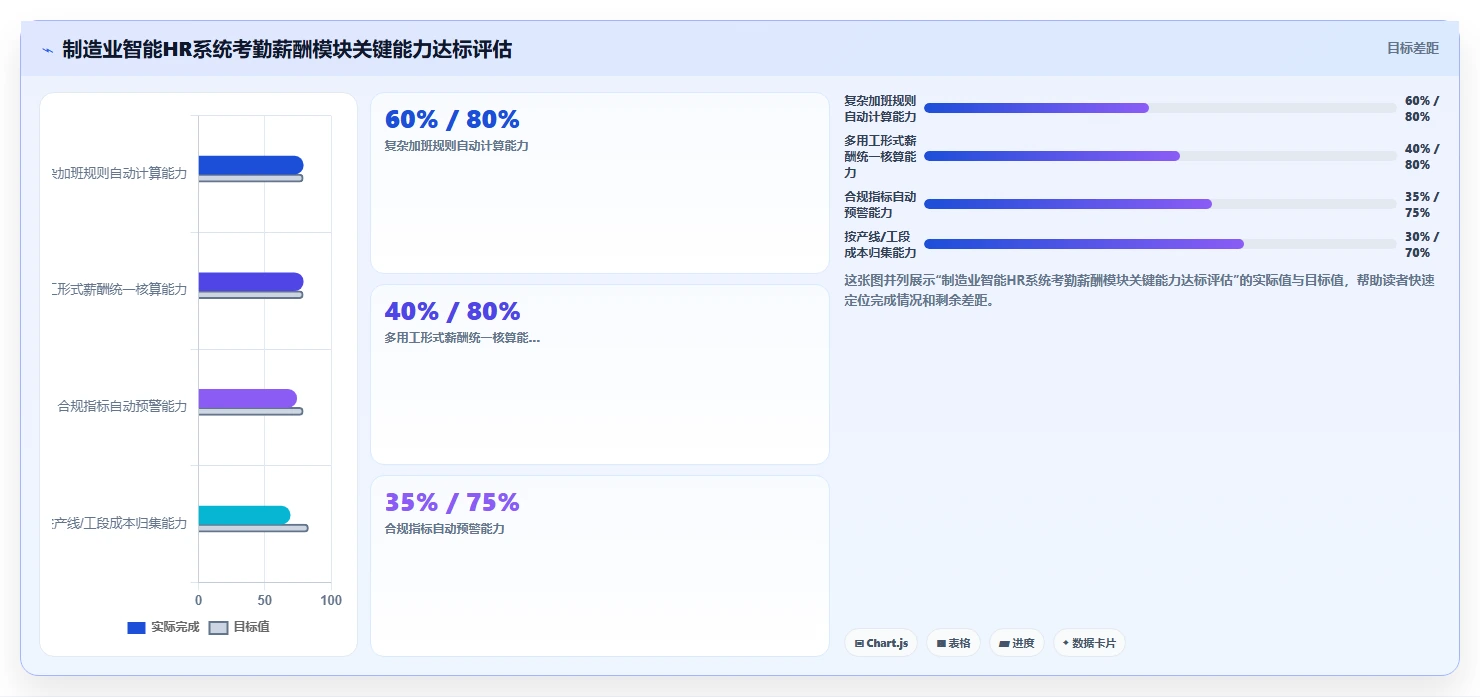
Task: Click the chart x-axis tick 100
Action: click(x=331, y=600)
